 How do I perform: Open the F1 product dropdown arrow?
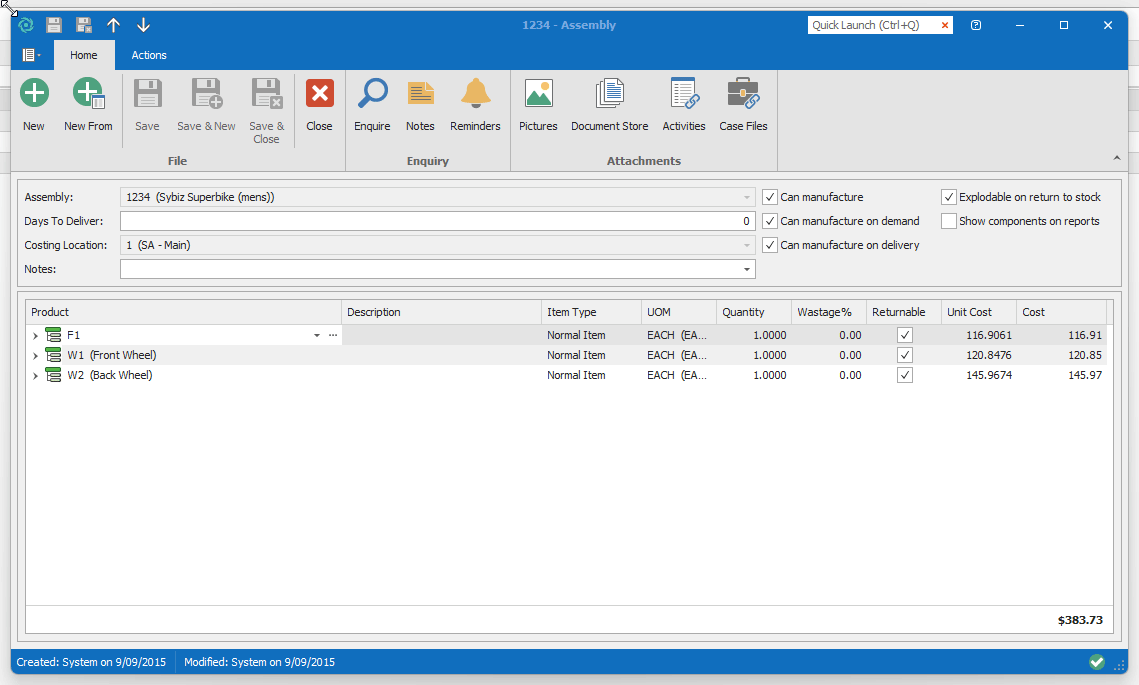point(317,336)
